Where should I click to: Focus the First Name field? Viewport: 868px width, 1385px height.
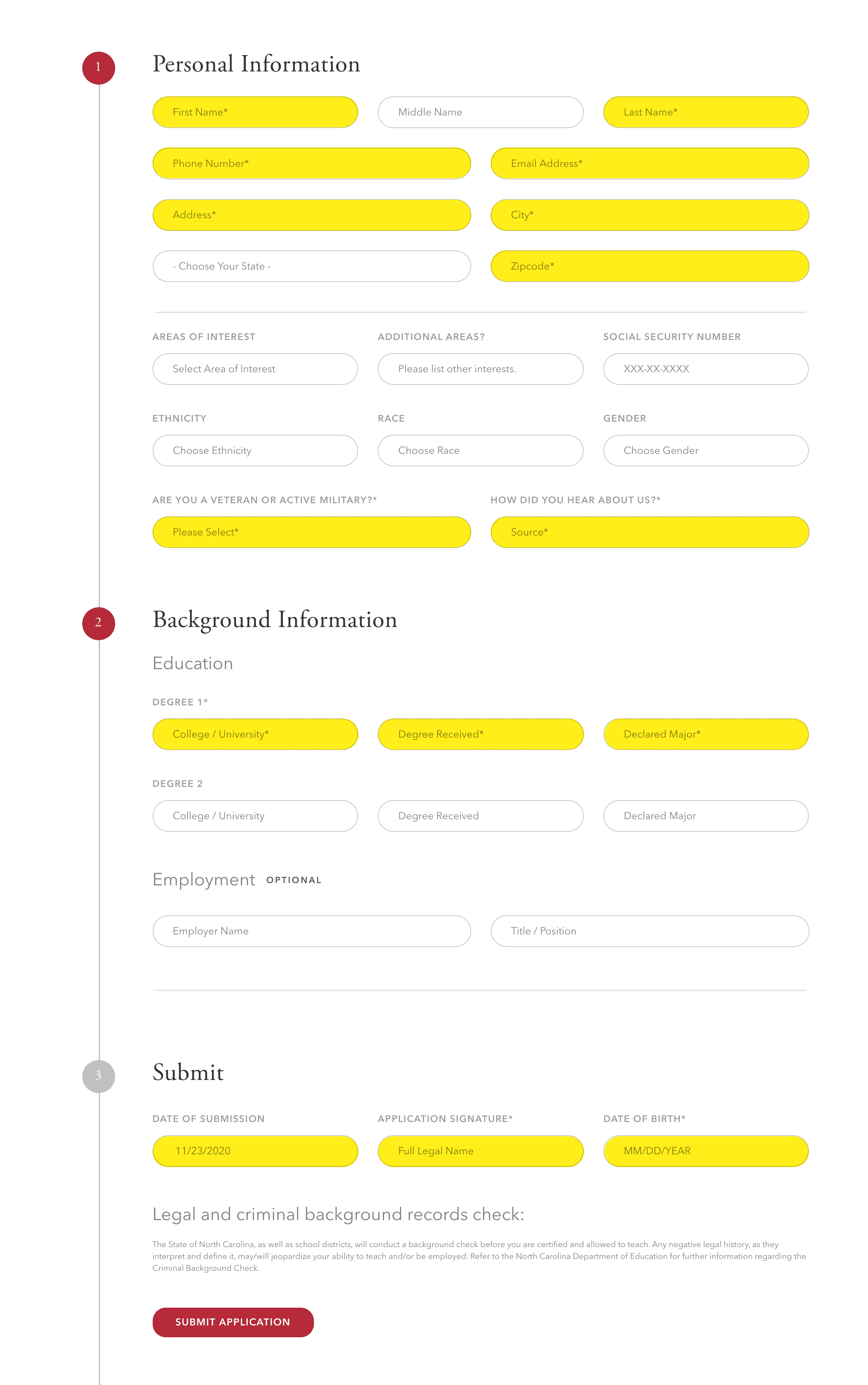[x=255, y=113]
